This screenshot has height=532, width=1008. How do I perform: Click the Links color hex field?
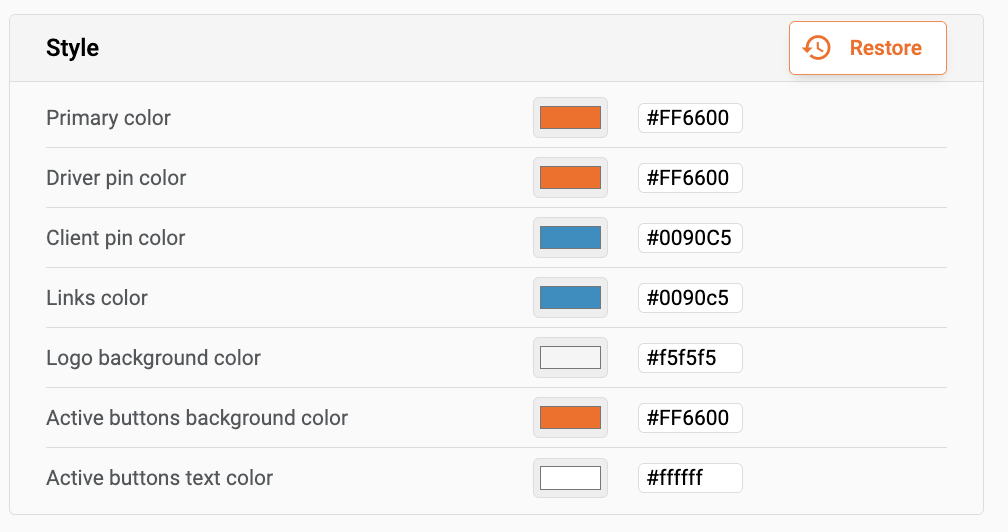pyautogui.click(x=690, y=298)
